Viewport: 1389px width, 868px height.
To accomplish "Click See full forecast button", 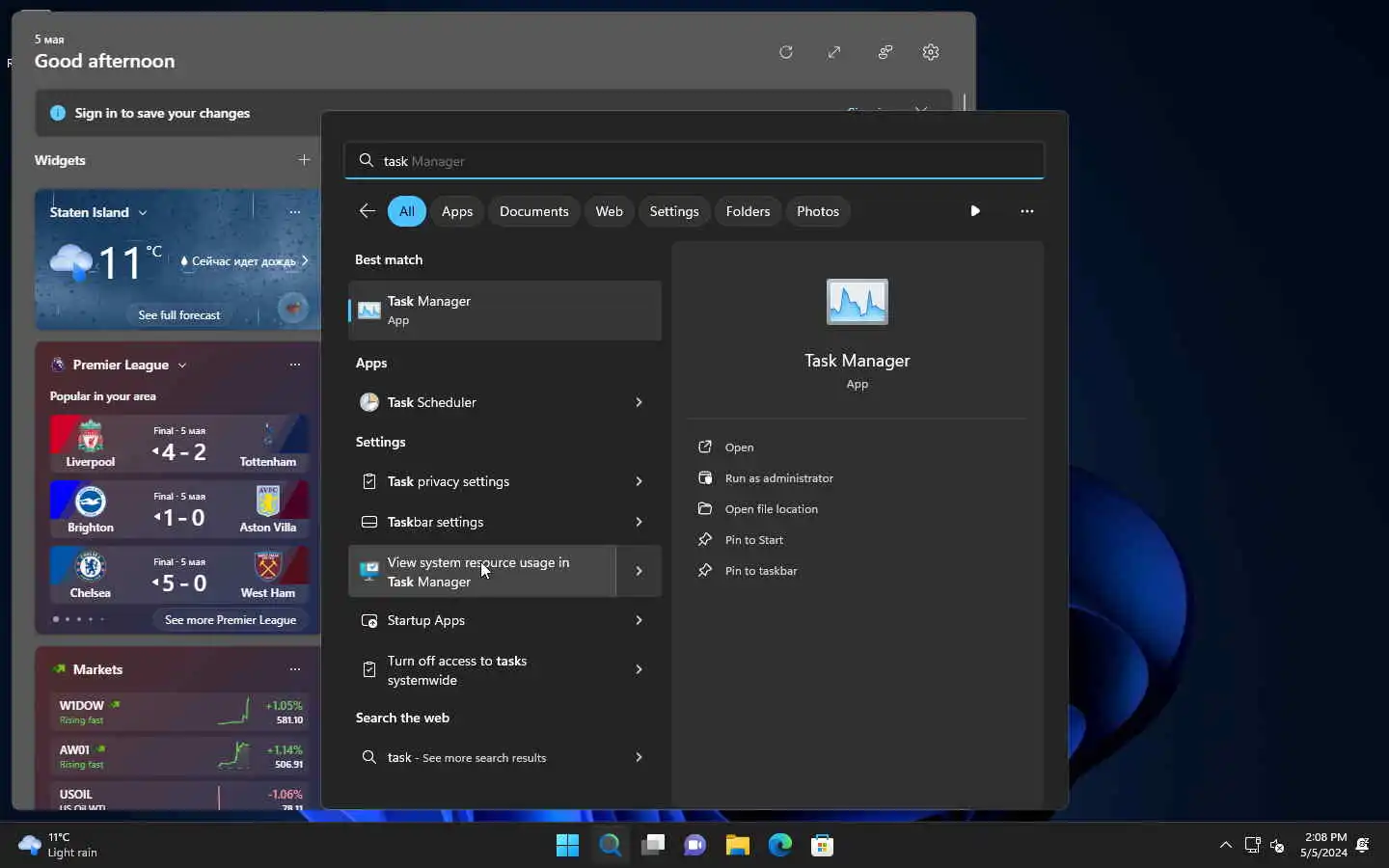I will tap(179, 314).
